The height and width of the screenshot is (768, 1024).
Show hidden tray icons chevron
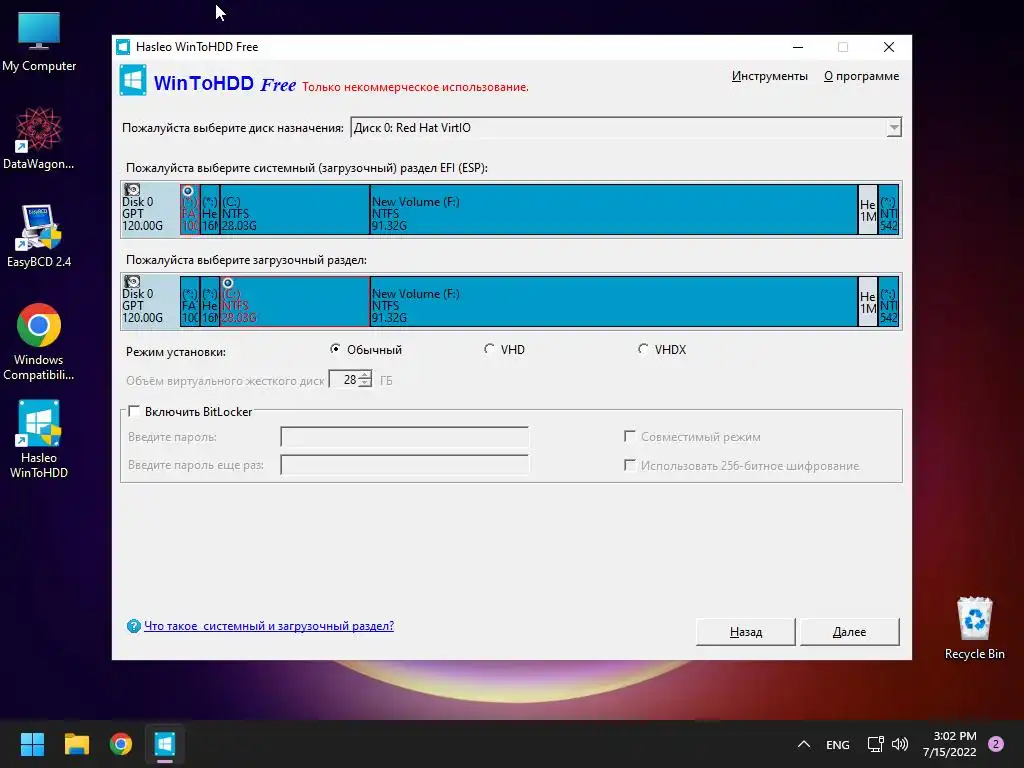point(804,744)
